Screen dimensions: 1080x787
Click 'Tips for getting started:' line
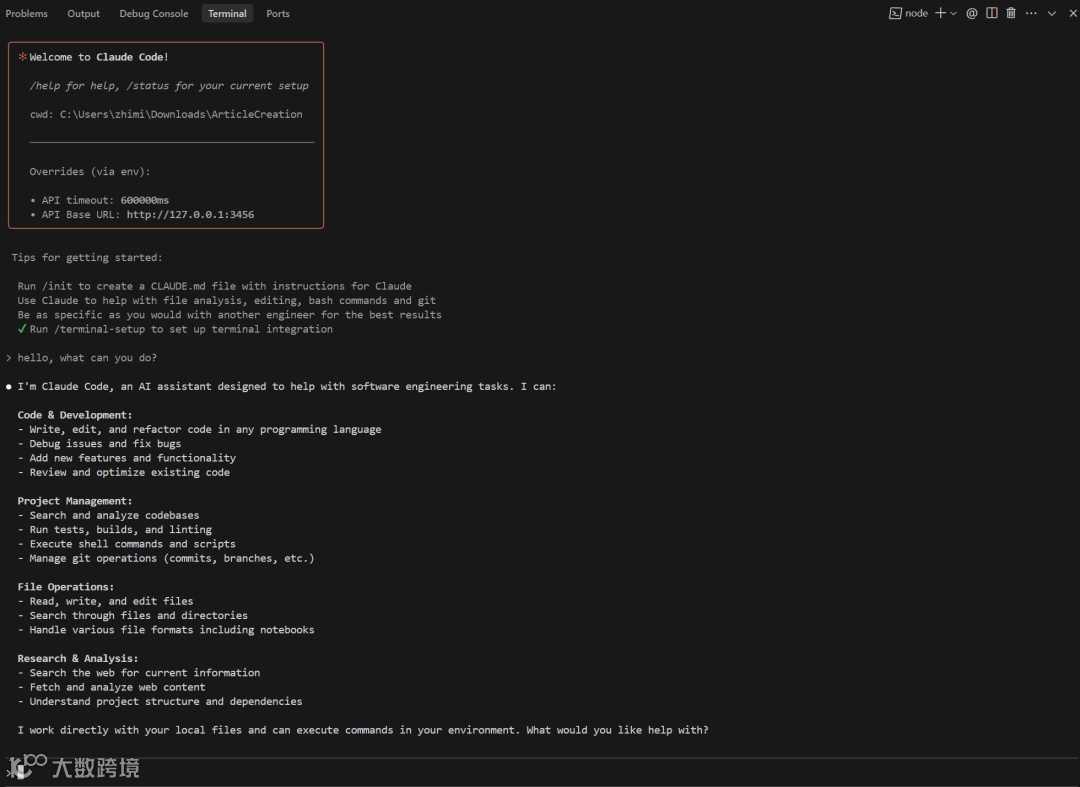pos(87,258)
